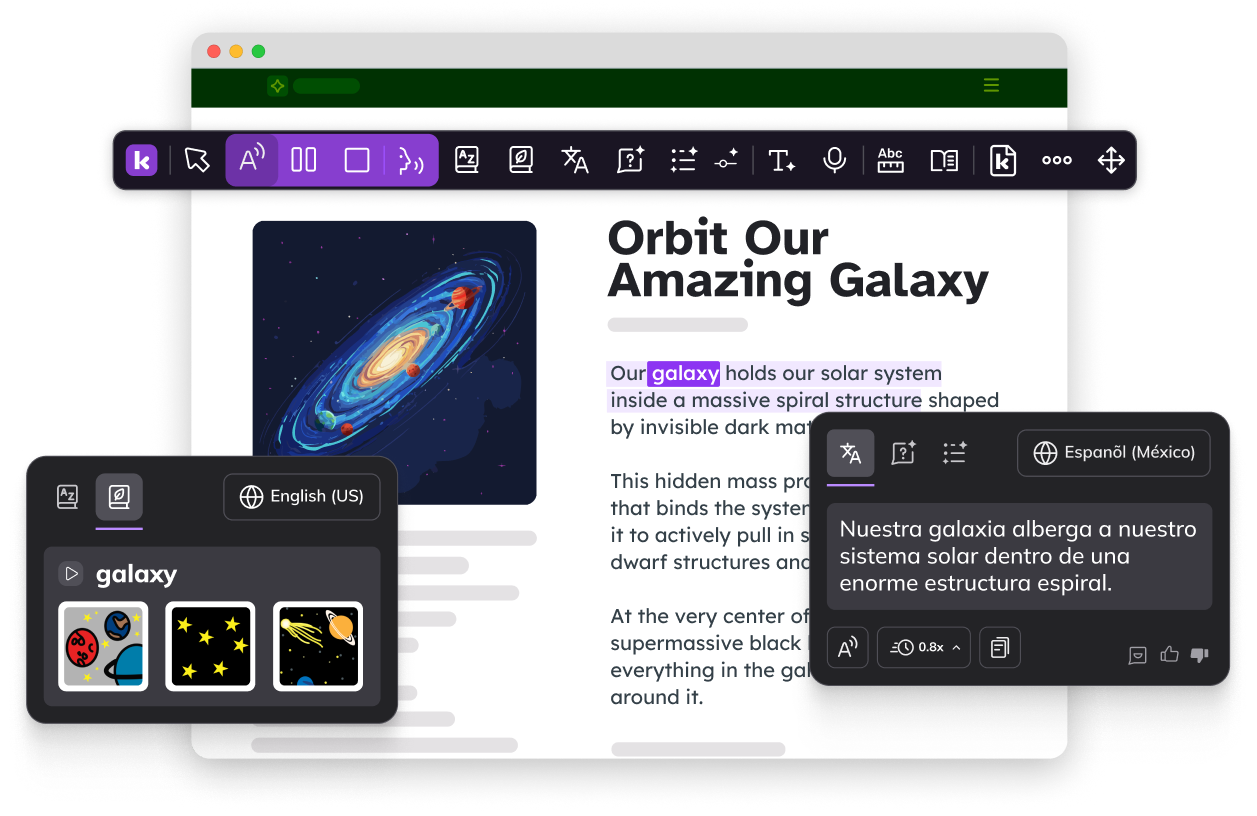Switch to the text dictionary tab in dictionary panel
Screen dimensions: 1257x816
pyautogui.click(x=67, y=497)
